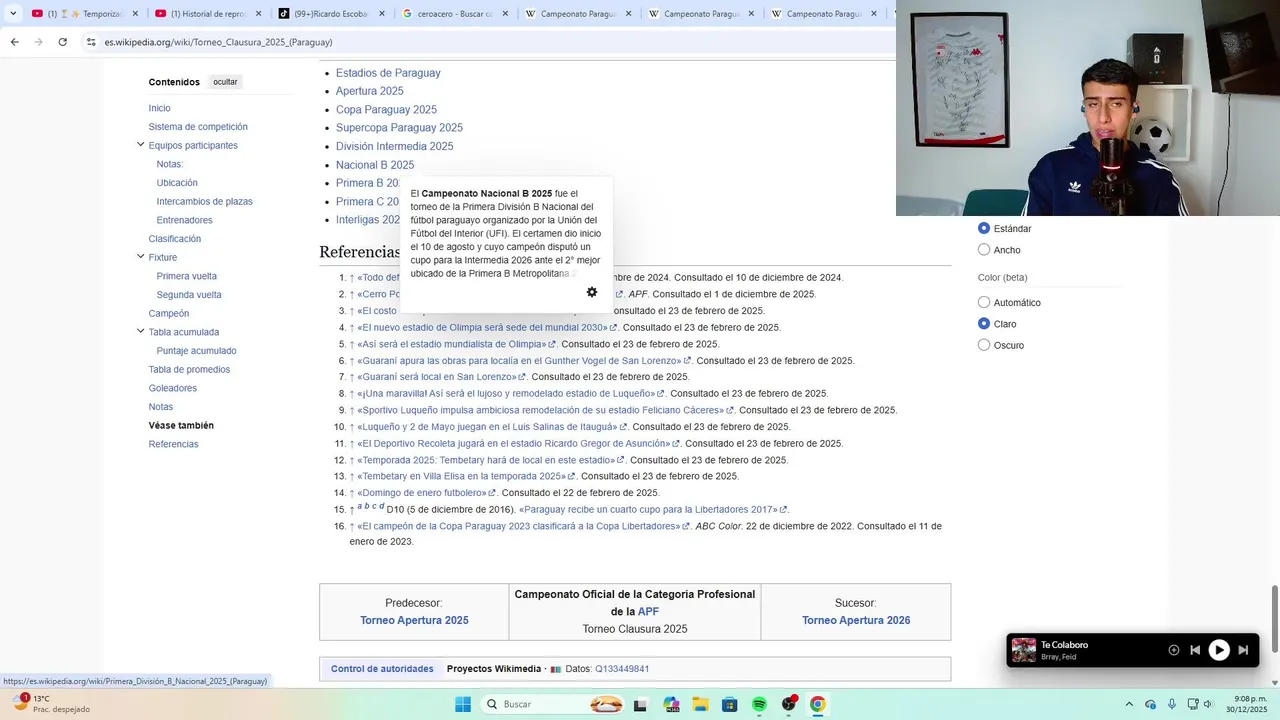Click up-arrow backlink of reference 5
The width and height of the screenshot is (1280, 720).
(352, 344)
